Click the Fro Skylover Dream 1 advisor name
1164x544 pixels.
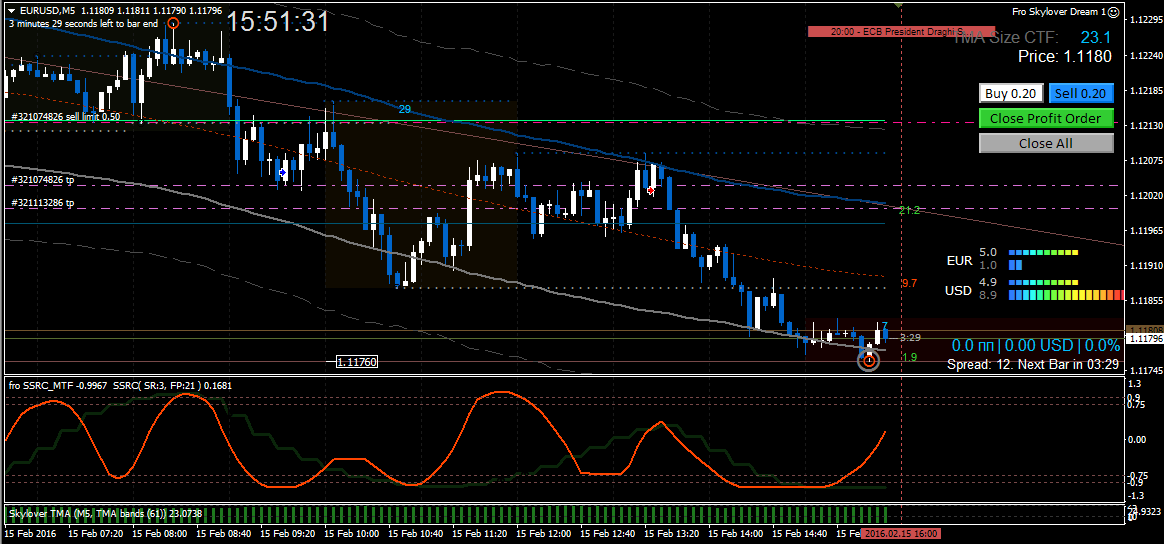tap(1060, 11)
